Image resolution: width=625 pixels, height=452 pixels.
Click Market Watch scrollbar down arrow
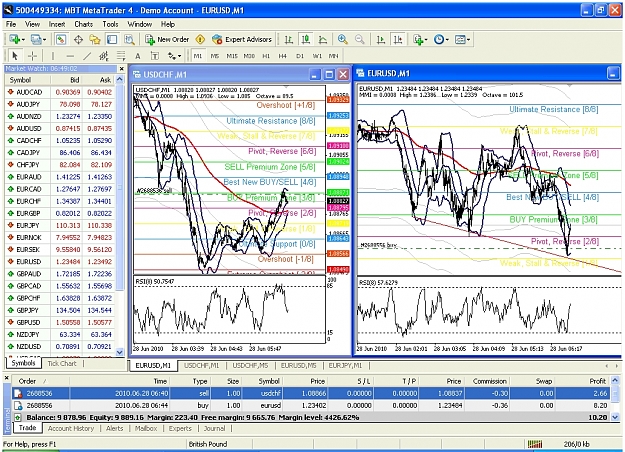120,352
